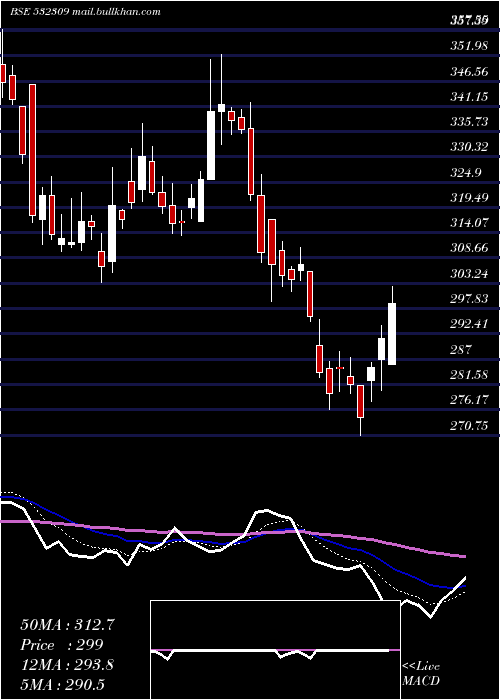The width and height of the screenshot is (500, 700).
Task: Click the 12MA : 293.8 readout
Action: pos(67,665)
